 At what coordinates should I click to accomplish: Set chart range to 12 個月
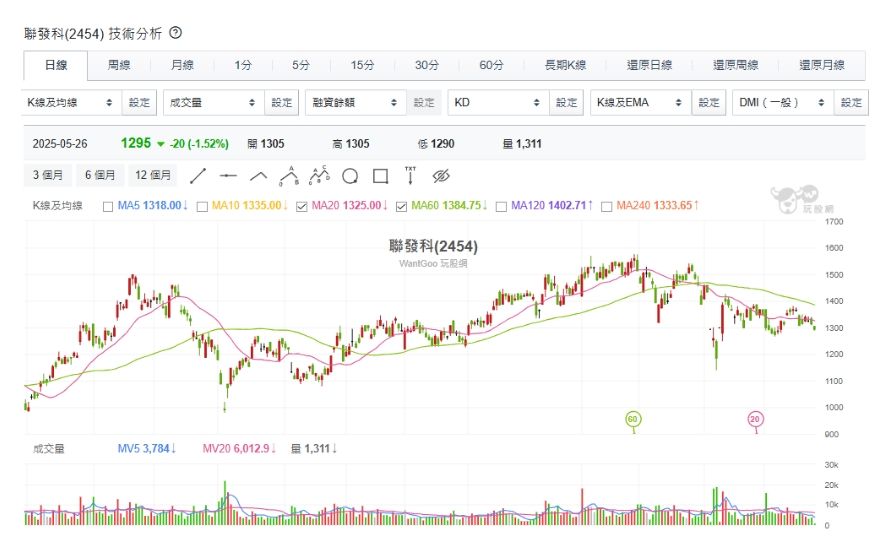click(x=152, y=175)
